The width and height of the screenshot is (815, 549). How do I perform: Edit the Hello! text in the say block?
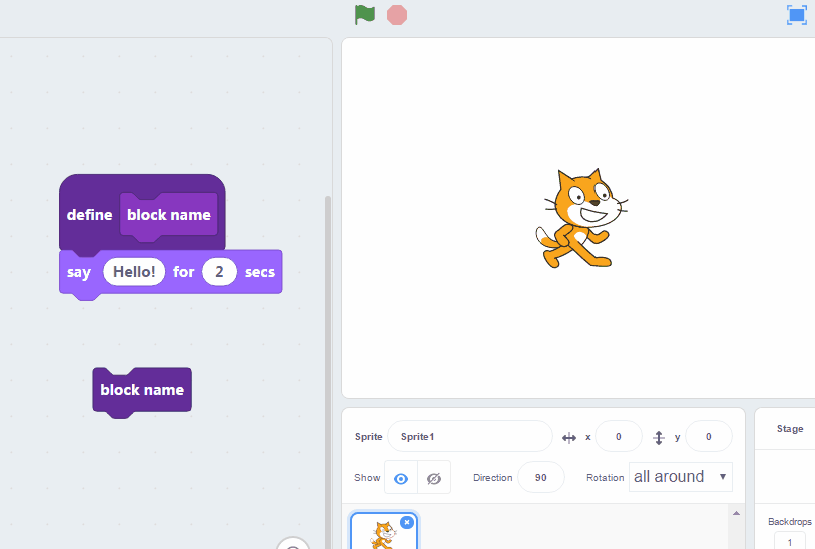pyautogui.click(x=134, y=272)
